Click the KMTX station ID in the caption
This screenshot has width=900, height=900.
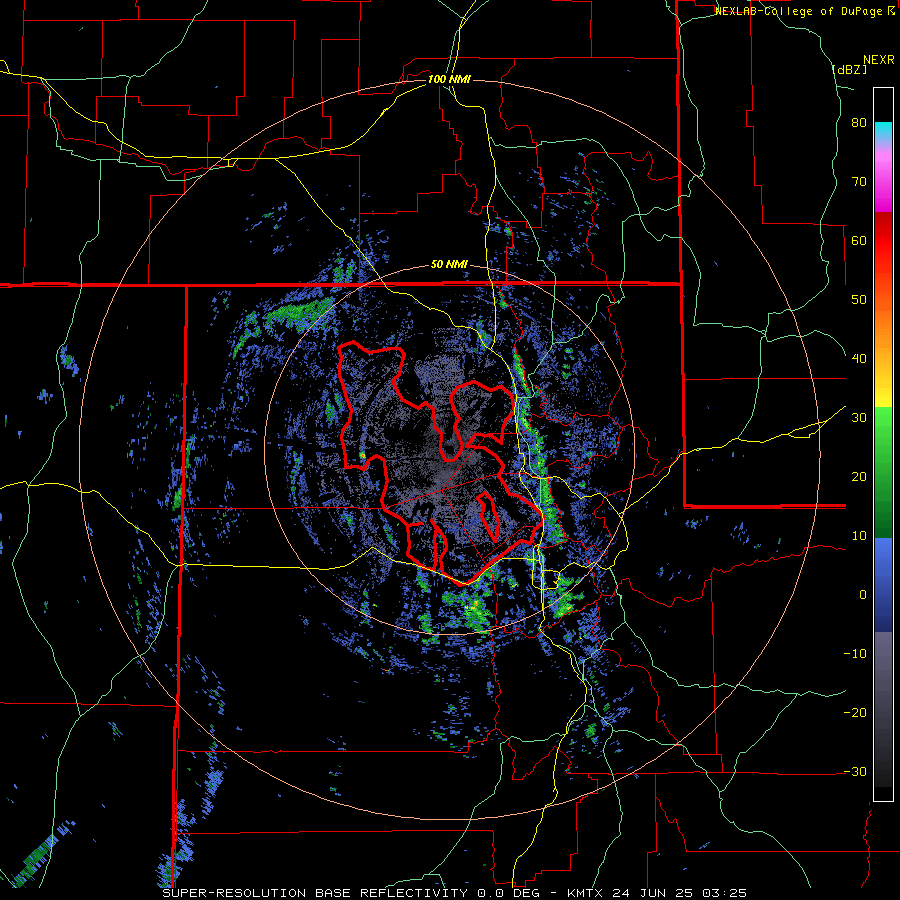click(x=586, y=893)
